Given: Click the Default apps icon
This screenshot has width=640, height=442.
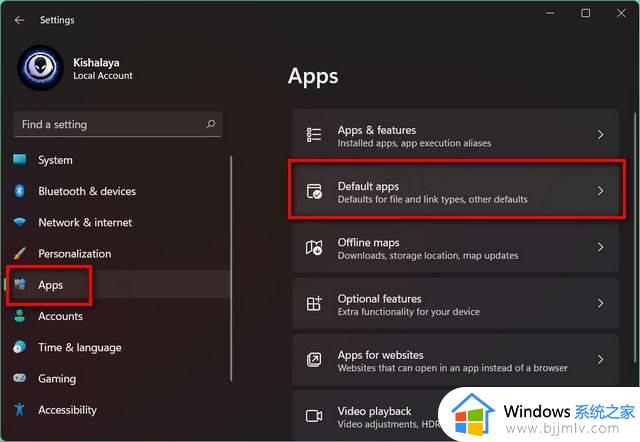Looking at the screenshot, I should coord(314,191).
